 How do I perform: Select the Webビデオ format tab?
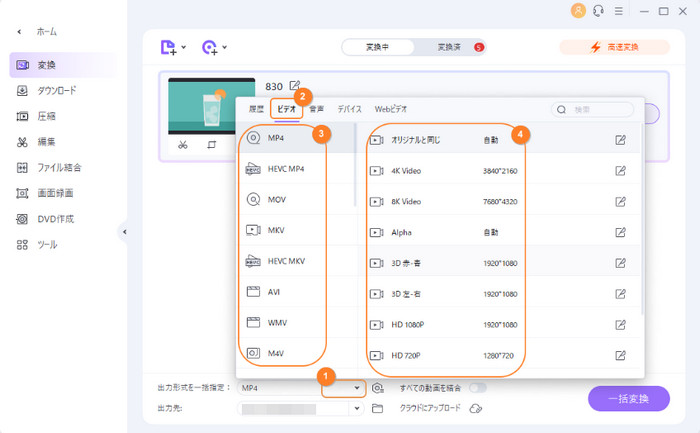tap(391, 109)
